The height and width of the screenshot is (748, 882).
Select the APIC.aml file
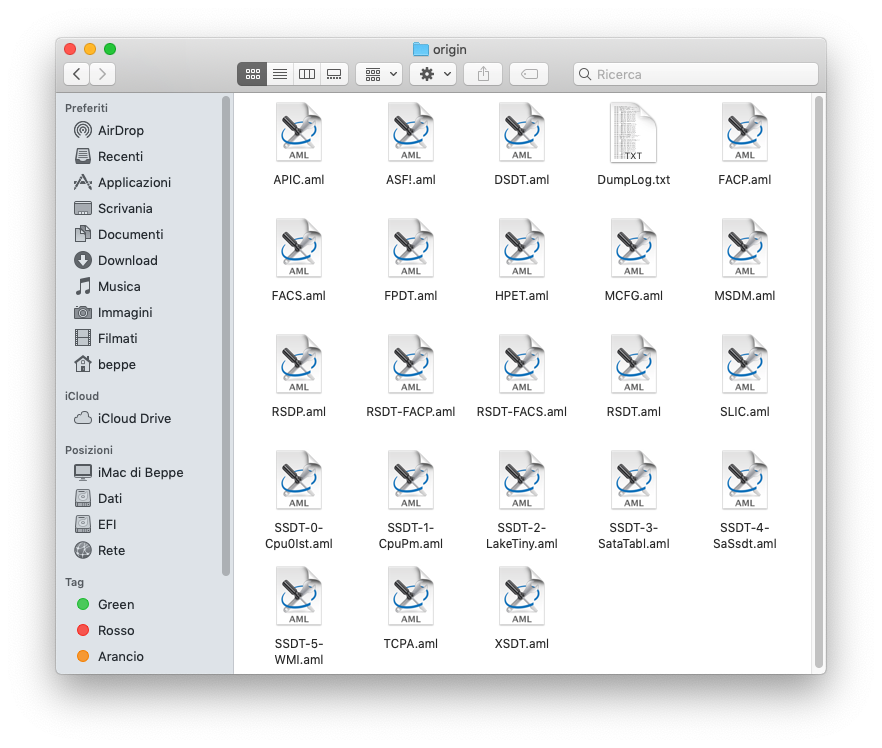(299, 144)
